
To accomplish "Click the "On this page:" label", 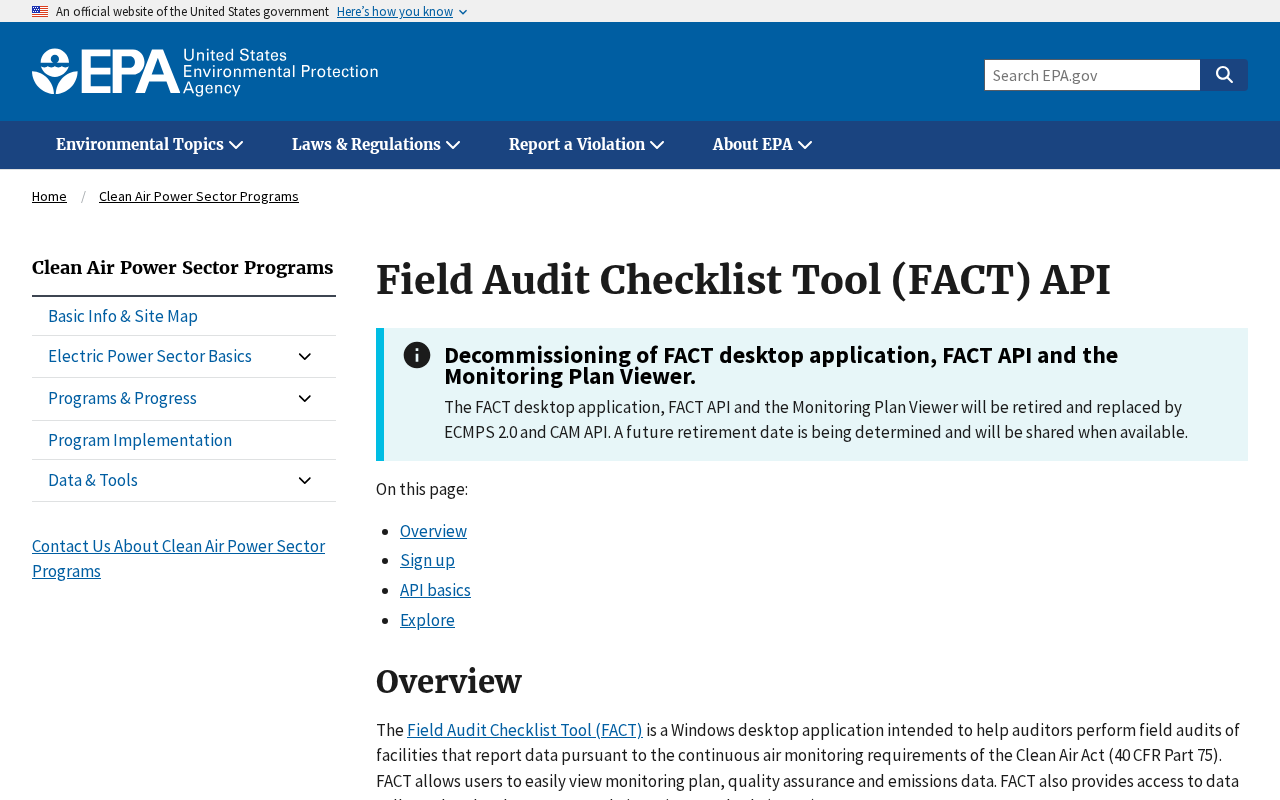I will [x=422, y=489].
